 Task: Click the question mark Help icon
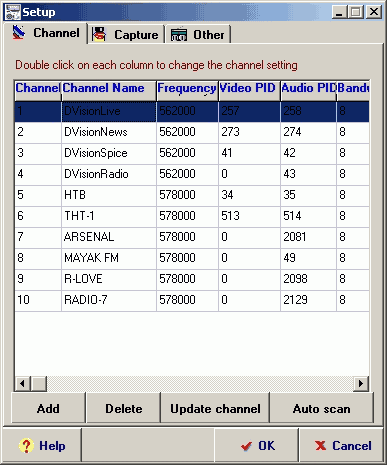[26, 446]
